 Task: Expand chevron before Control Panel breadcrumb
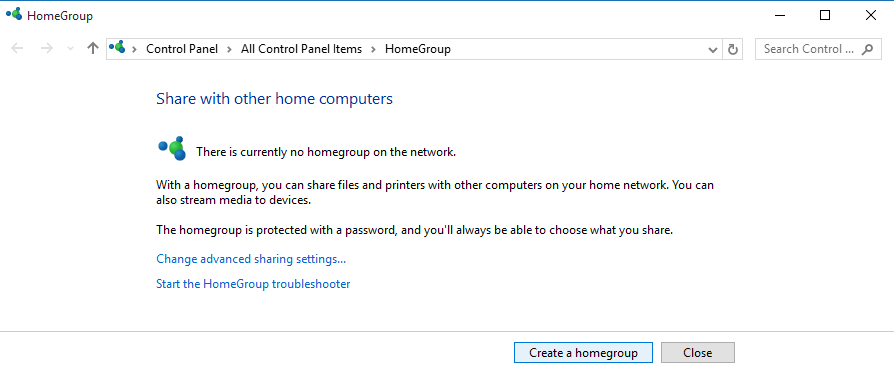135,49
